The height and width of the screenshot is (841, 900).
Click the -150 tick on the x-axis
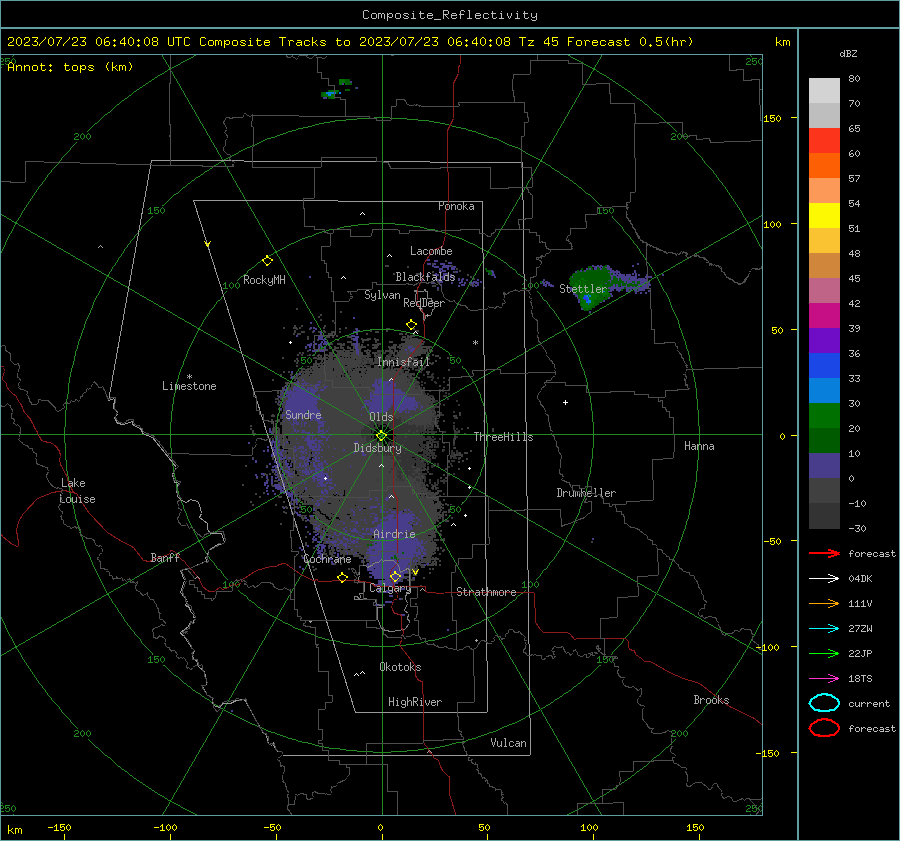[59, 827]
